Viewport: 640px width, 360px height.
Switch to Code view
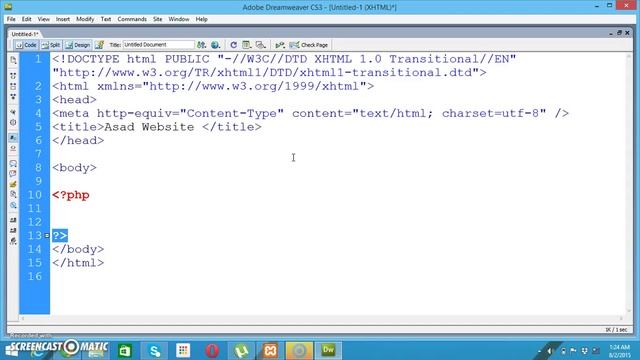[26, 45]
